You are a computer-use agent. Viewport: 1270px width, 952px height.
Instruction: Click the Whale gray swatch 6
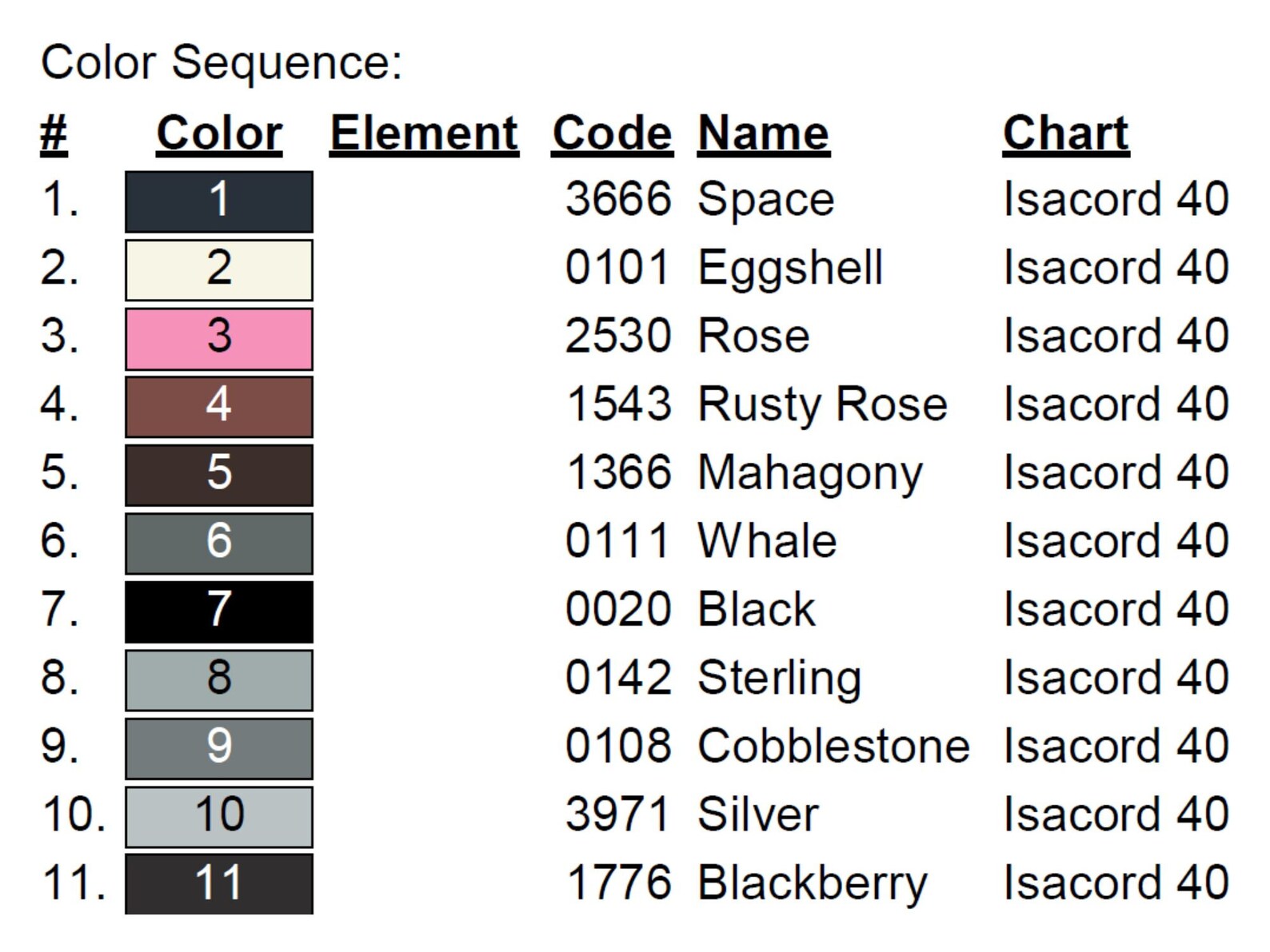point(218,544)
